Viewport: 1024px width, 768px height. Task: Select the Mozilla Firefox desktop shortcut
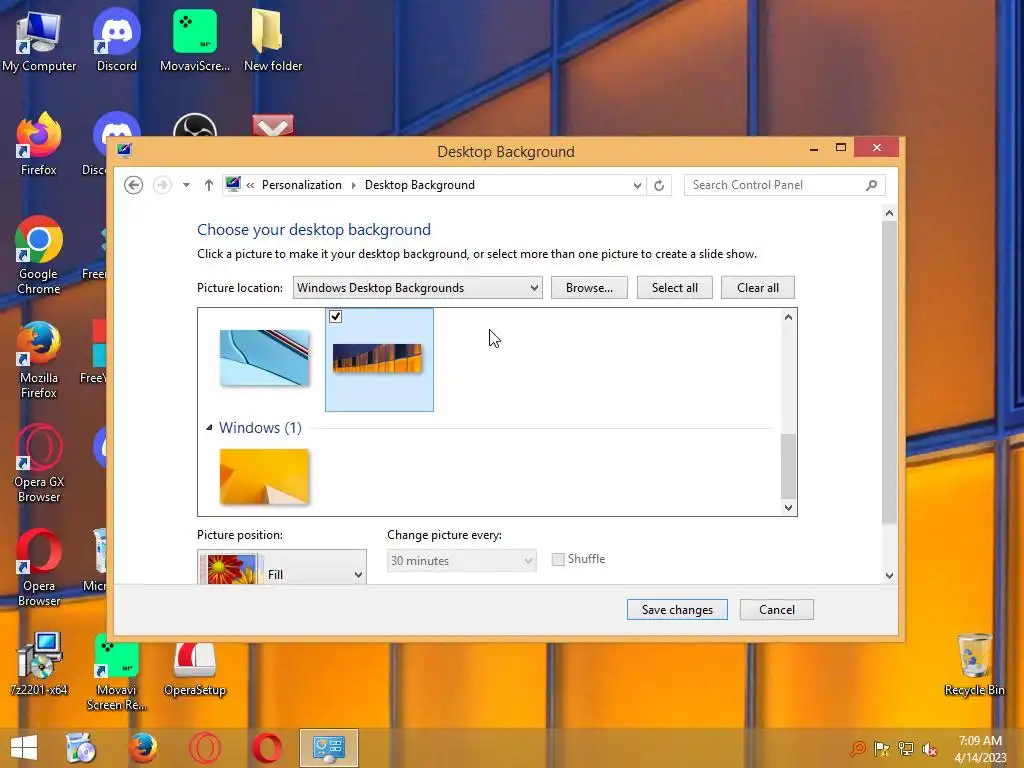(39, 359)
